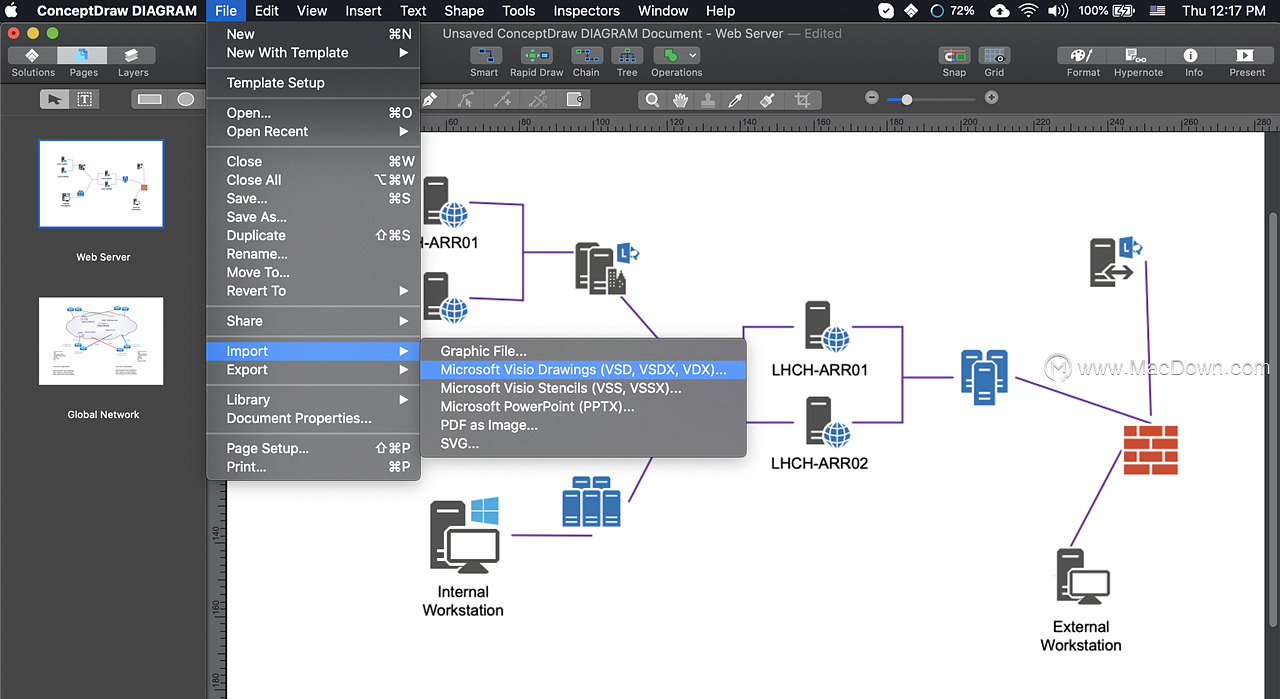
Task: Click the External Workstation shape
Action: [x=1083, y=577]
